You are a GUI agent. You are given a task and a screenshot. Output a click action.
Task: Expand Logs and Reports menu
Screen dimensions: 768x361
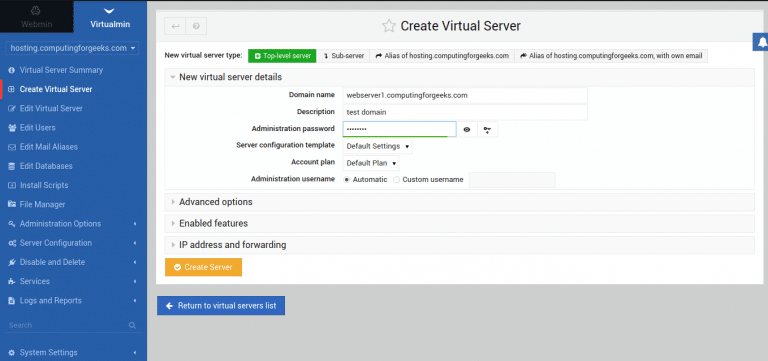pos(72,301)
